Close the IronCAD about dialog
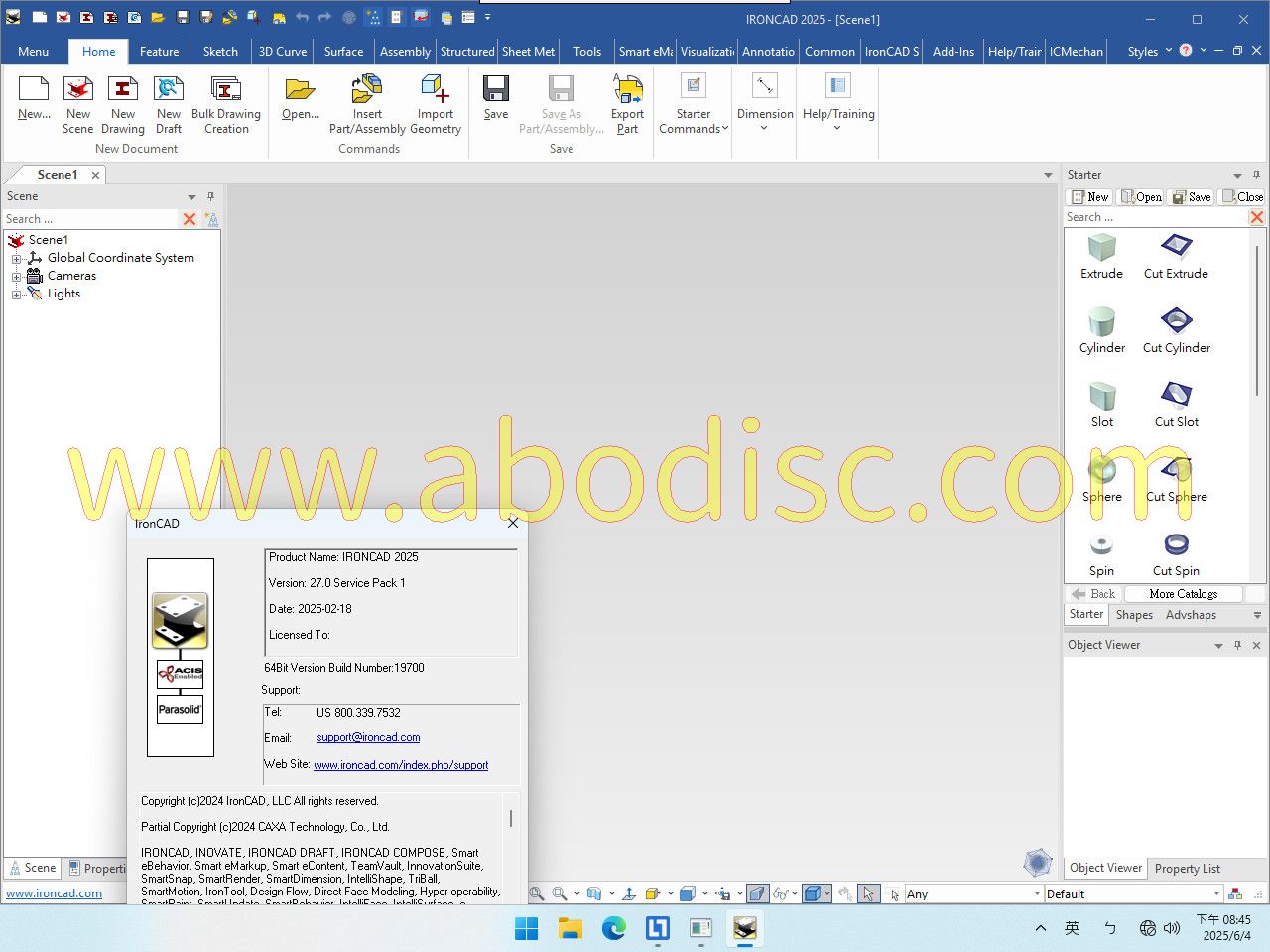 tap(513, 523)
